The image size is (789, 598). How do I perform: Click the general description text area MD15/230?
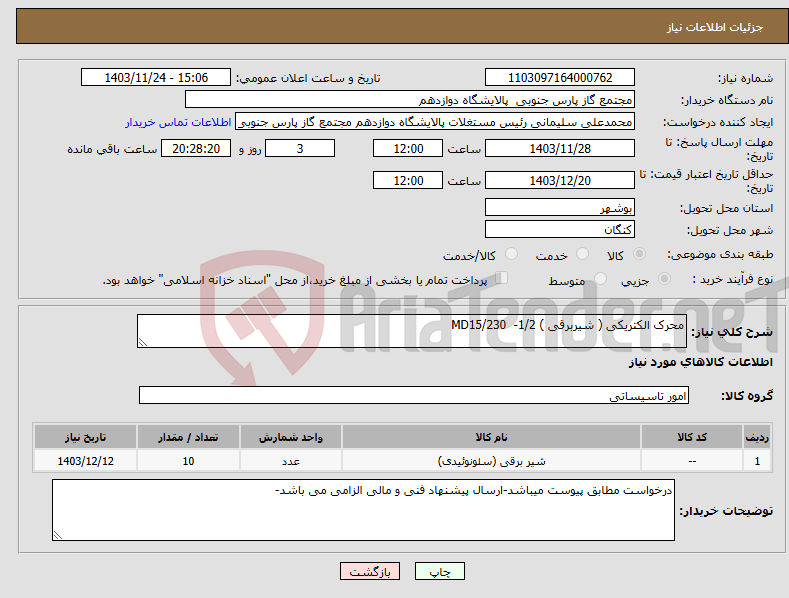coord(412,331)
